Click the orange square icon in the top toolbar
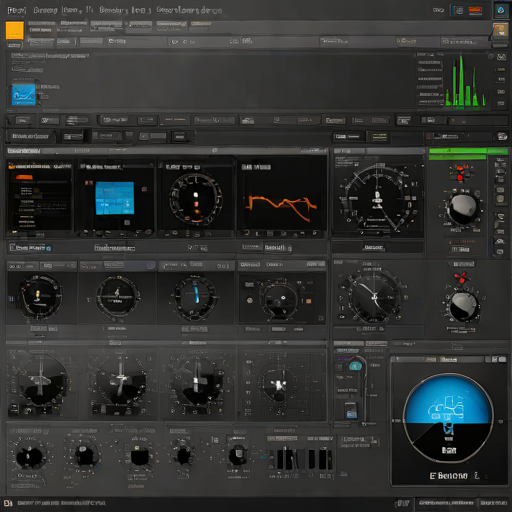 click(15, 31)
